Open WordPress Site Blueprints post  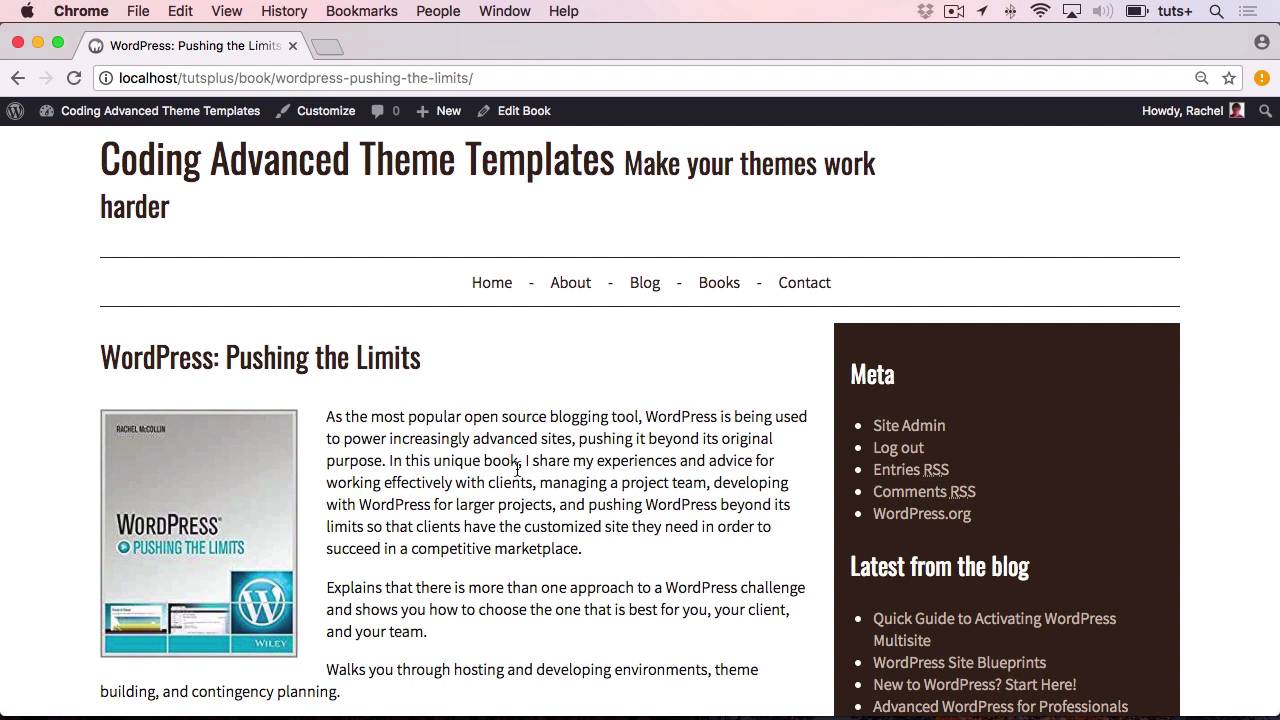coord(959,663)
